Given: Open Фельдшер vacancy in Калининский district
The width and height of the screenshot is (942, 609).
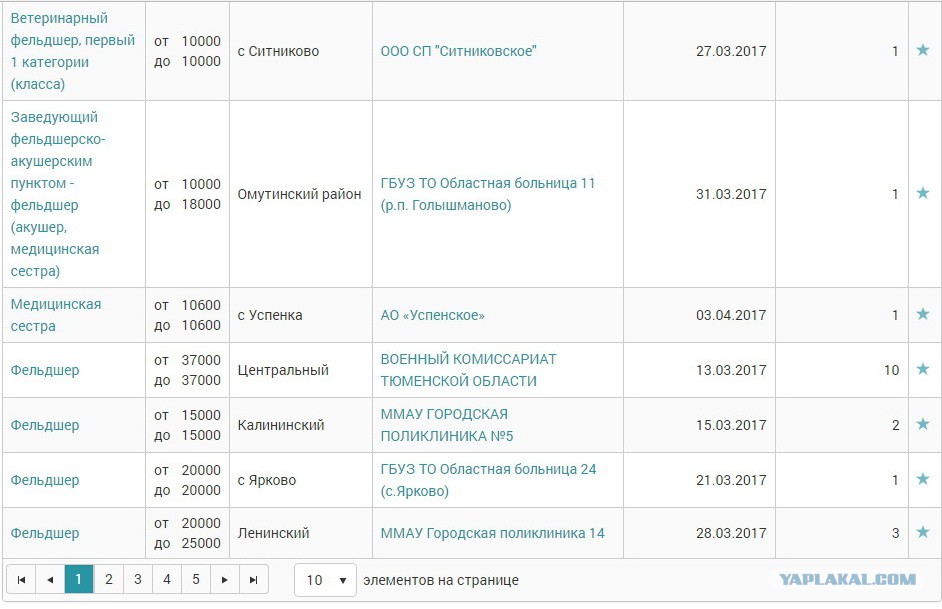Looking at the screenshot, I should [x=45, y=425].
